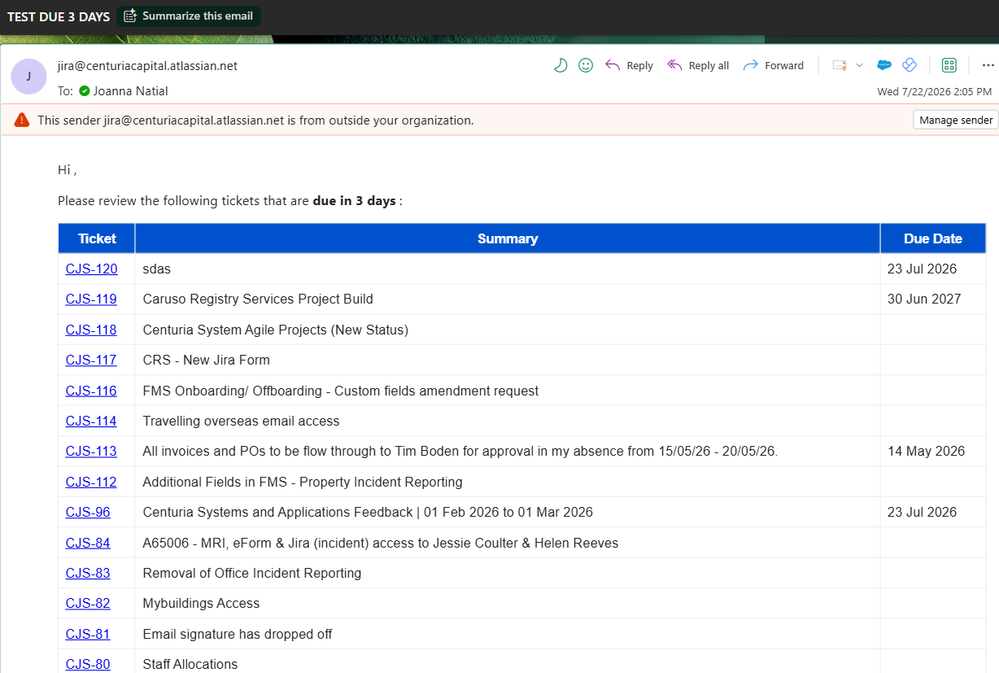
Task: Open ticket link CJS-118
Action: point(91,329)
